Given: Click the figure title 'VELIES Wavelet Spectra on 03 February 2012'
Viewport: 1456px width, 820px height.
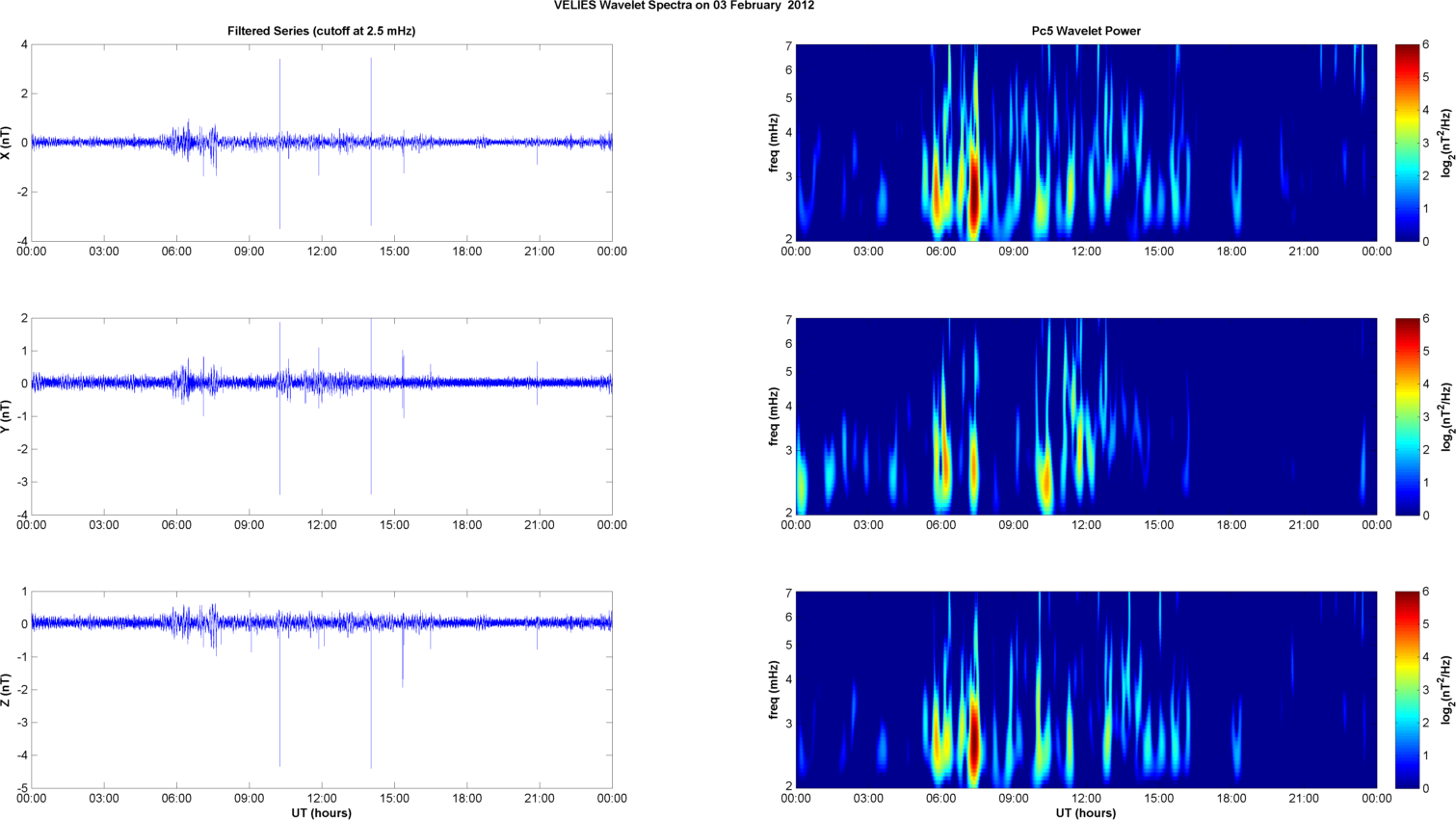Looking at the screenshot, I should click(x=683, y=5).
